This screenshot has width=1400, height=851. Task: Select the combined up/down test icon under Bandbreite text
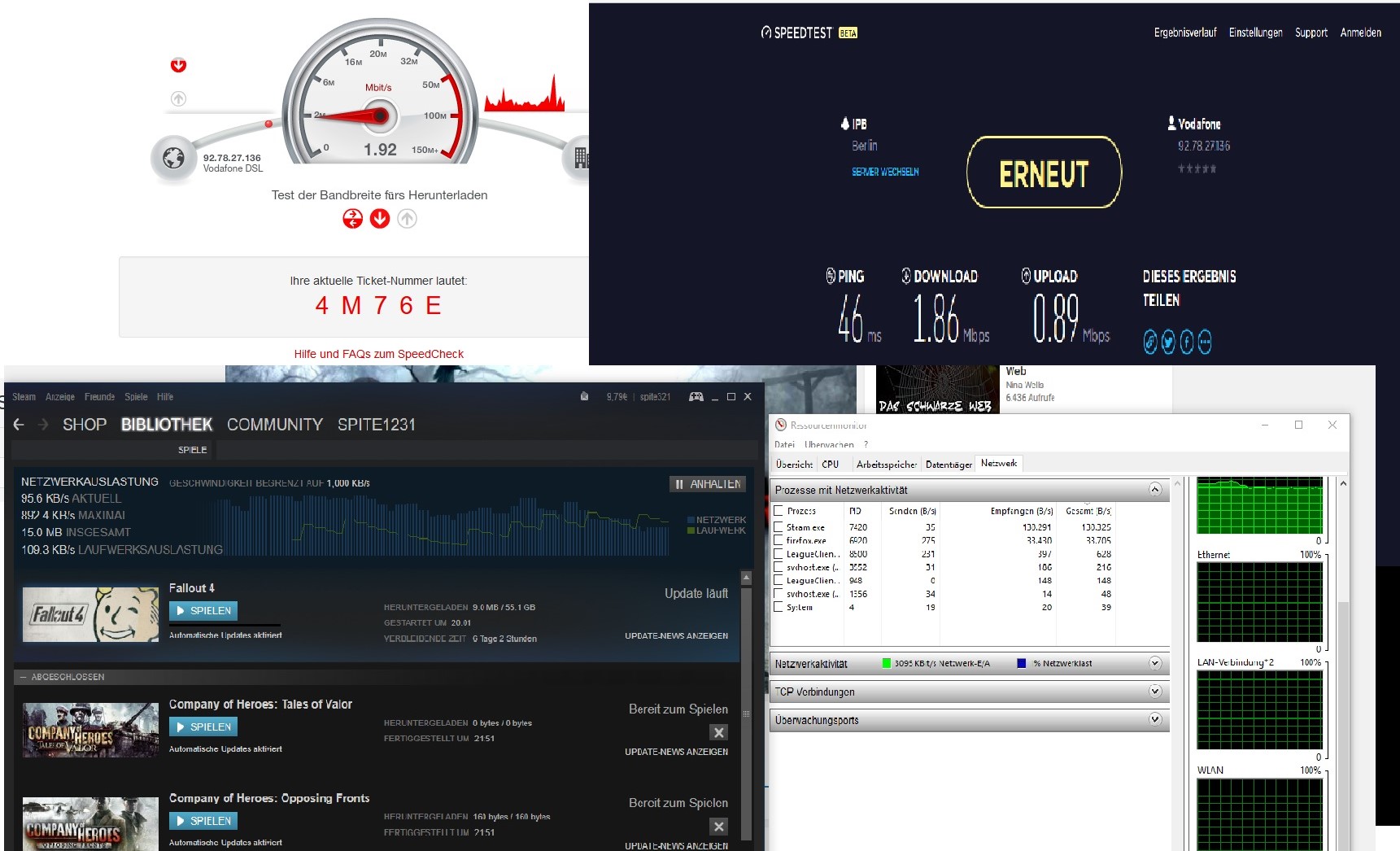(x=352, y=218)
